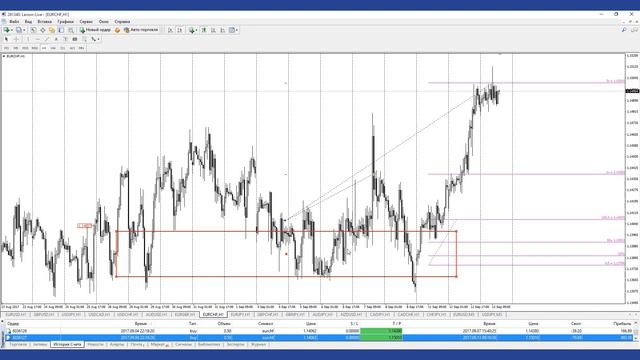Click the New Chart toolbar icon
This screenshot has width=640, height=360.
6,30
